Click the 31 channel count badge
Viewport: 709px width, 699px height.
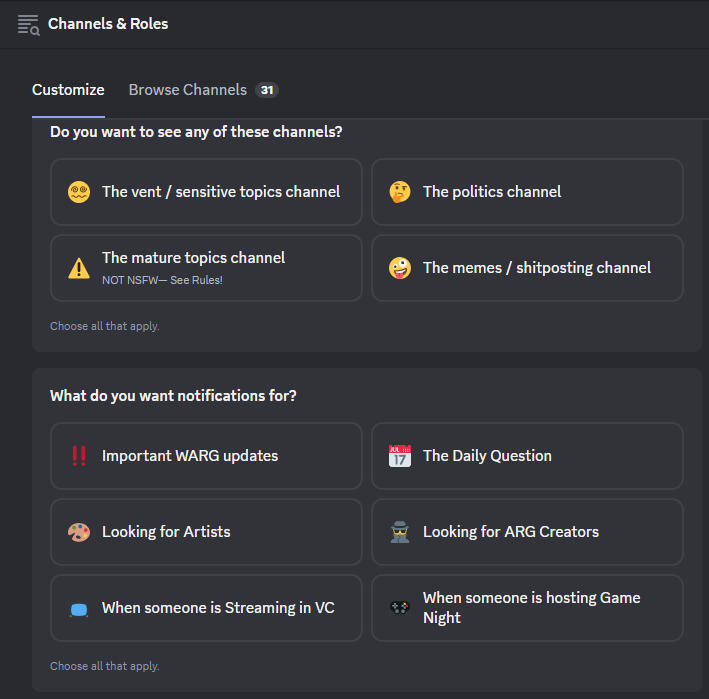point(266,90)
